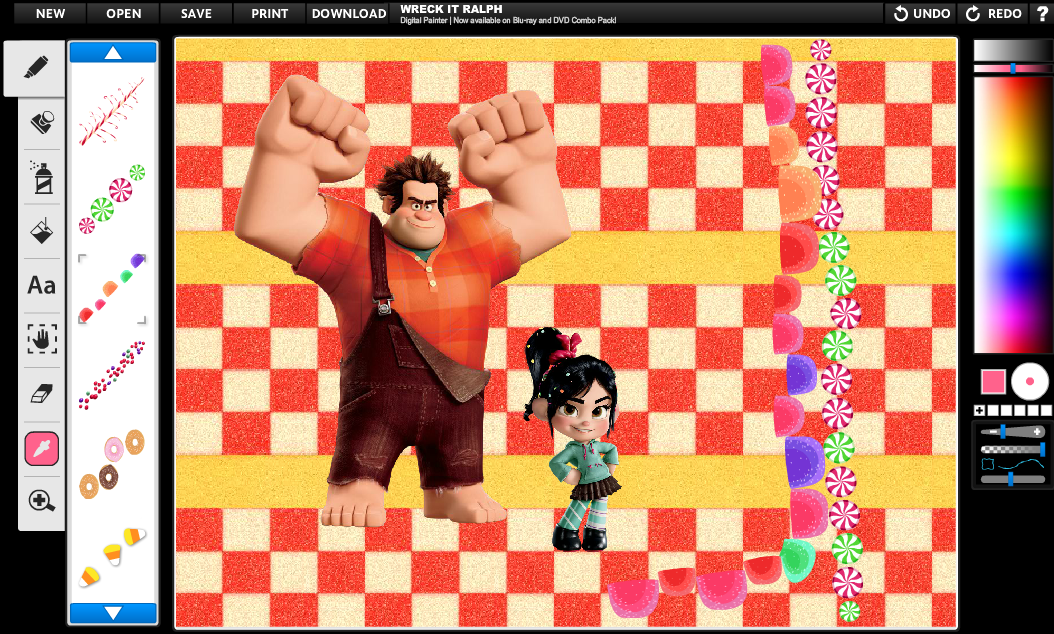Image resolution: width=1054 pixels, height=634 pixels.
Task: Choose the candy corn brush
Action: [112, 557]
